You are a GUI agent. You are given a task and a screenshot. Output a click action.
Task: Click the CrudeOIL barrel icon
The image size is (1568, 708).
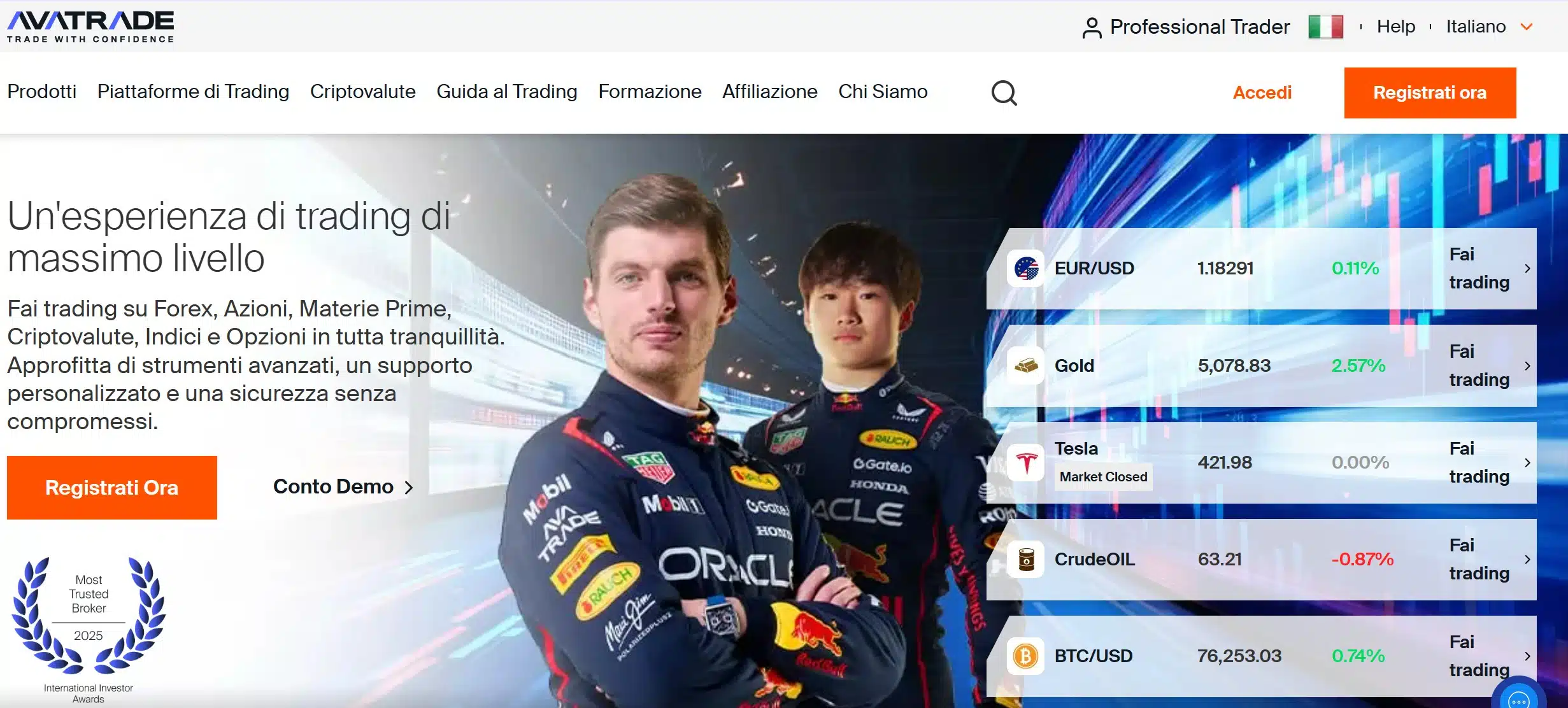coord(1026,560)
